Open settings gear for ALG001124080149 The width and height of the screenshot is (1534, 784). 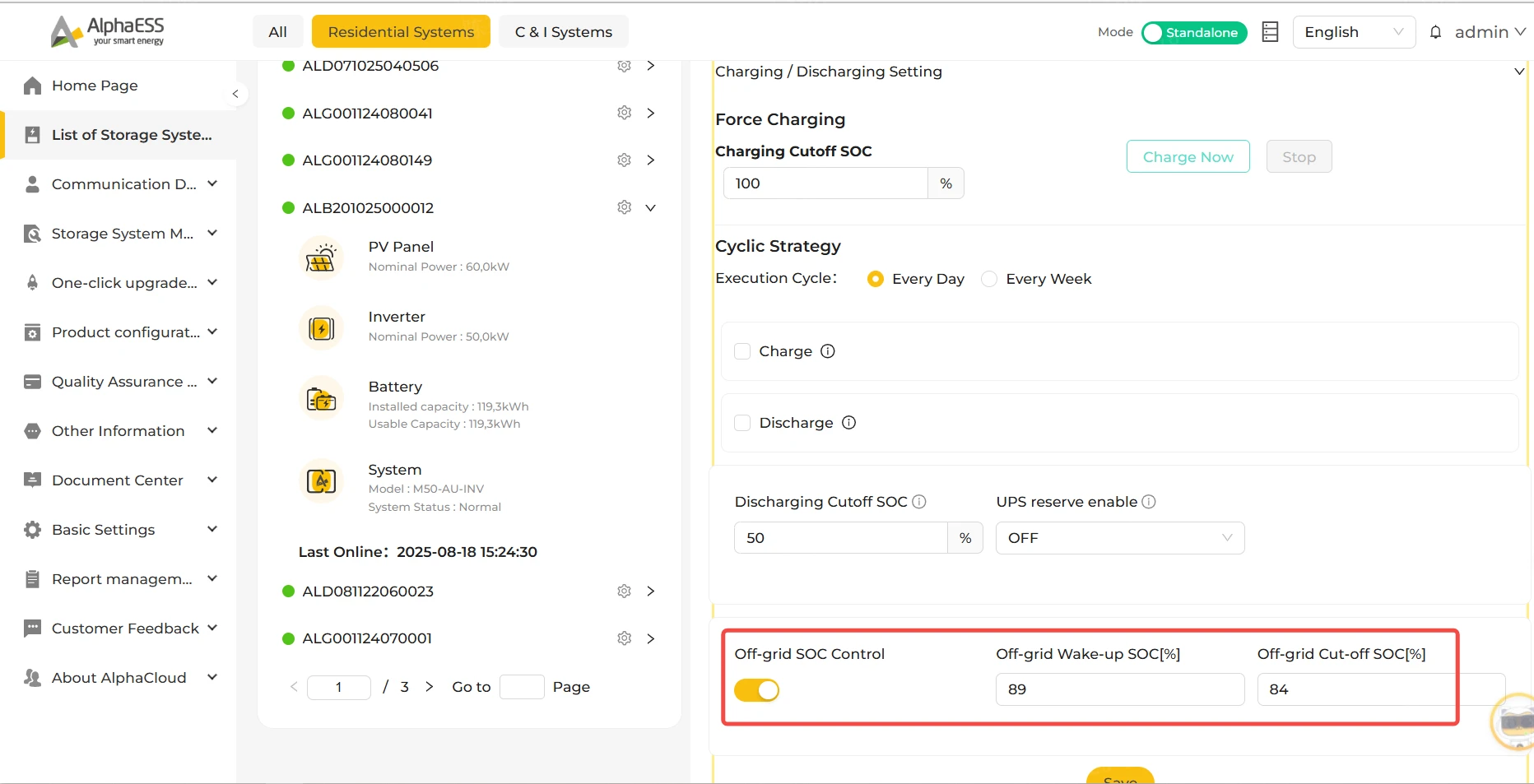pyautogui.click(x=625, y=160)
